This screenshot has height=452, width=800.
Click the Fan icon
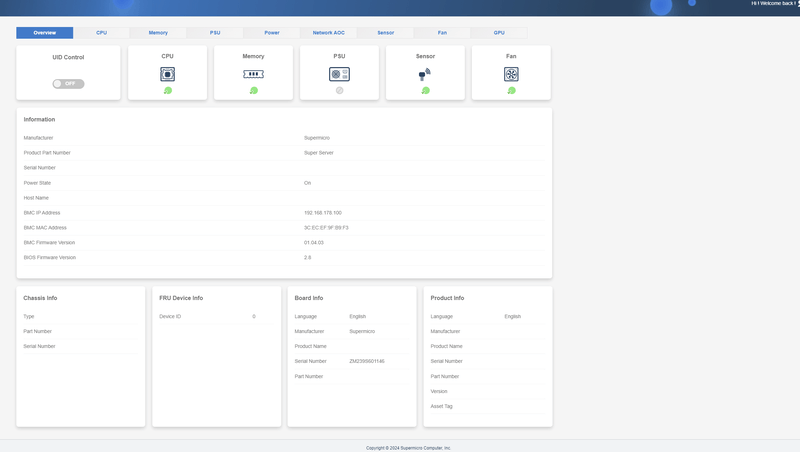tap(511, 74)
